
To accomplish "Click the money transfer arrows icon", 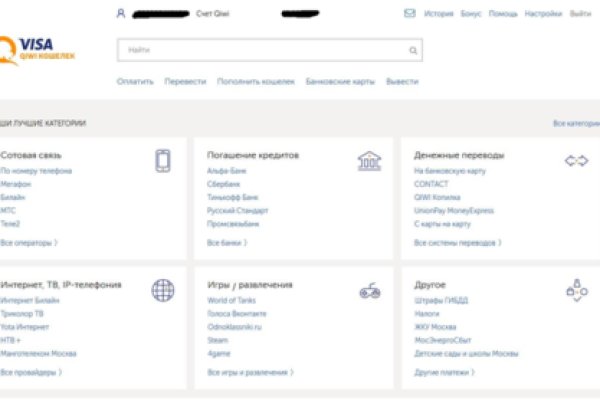I will [576, 160].
